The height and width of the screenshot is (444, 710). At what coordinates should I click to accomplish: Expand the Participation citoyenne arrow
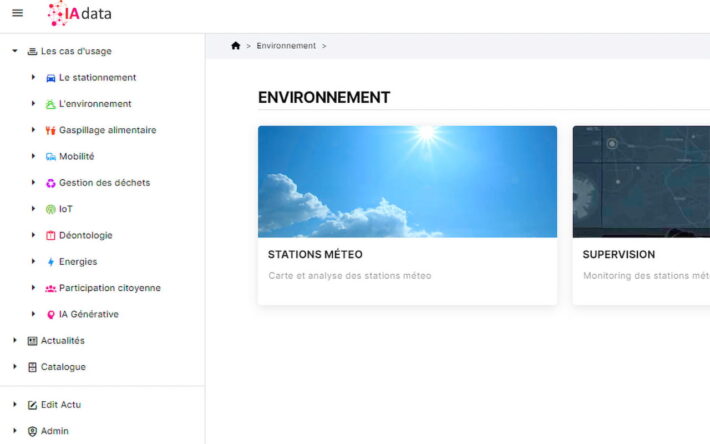pyautogui.click(x=33, y=287)
